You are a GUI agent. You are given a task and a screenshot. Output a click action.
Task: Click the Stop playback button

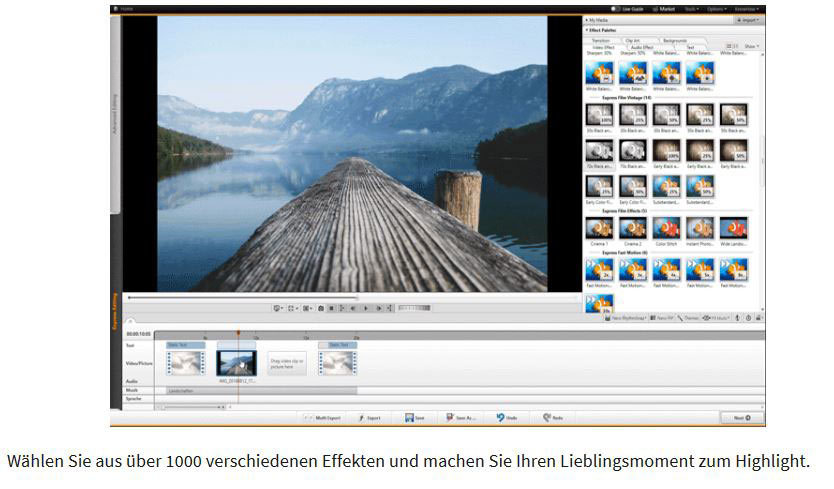331,308
